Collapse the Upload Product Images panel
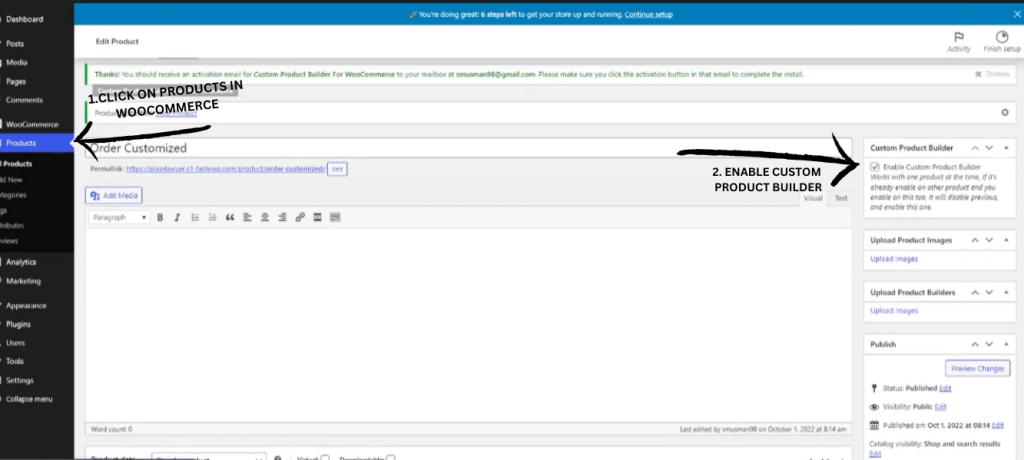 (1006, 240)
